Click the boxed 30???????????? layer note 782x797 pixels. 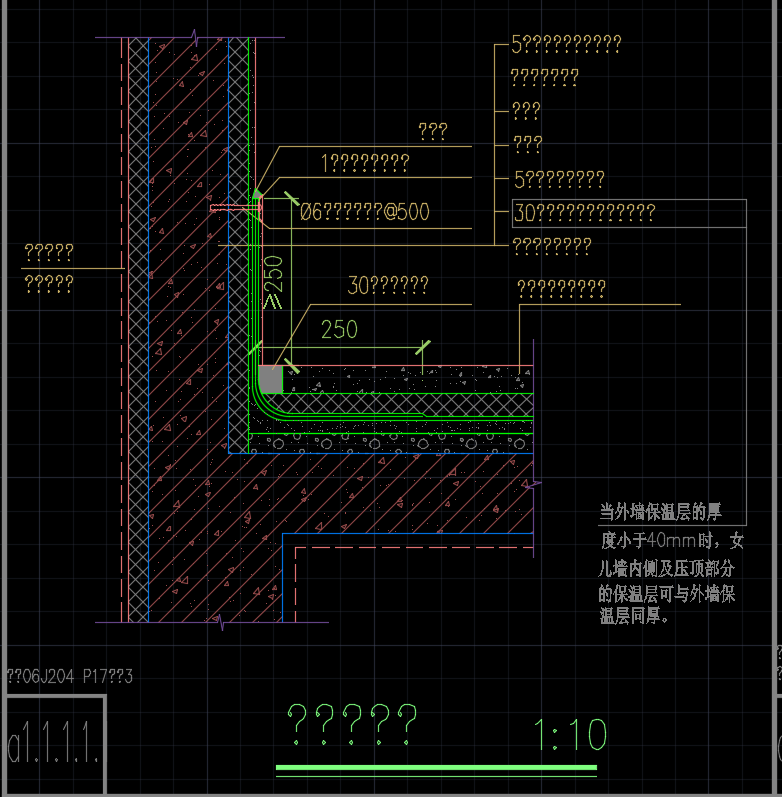629,213
